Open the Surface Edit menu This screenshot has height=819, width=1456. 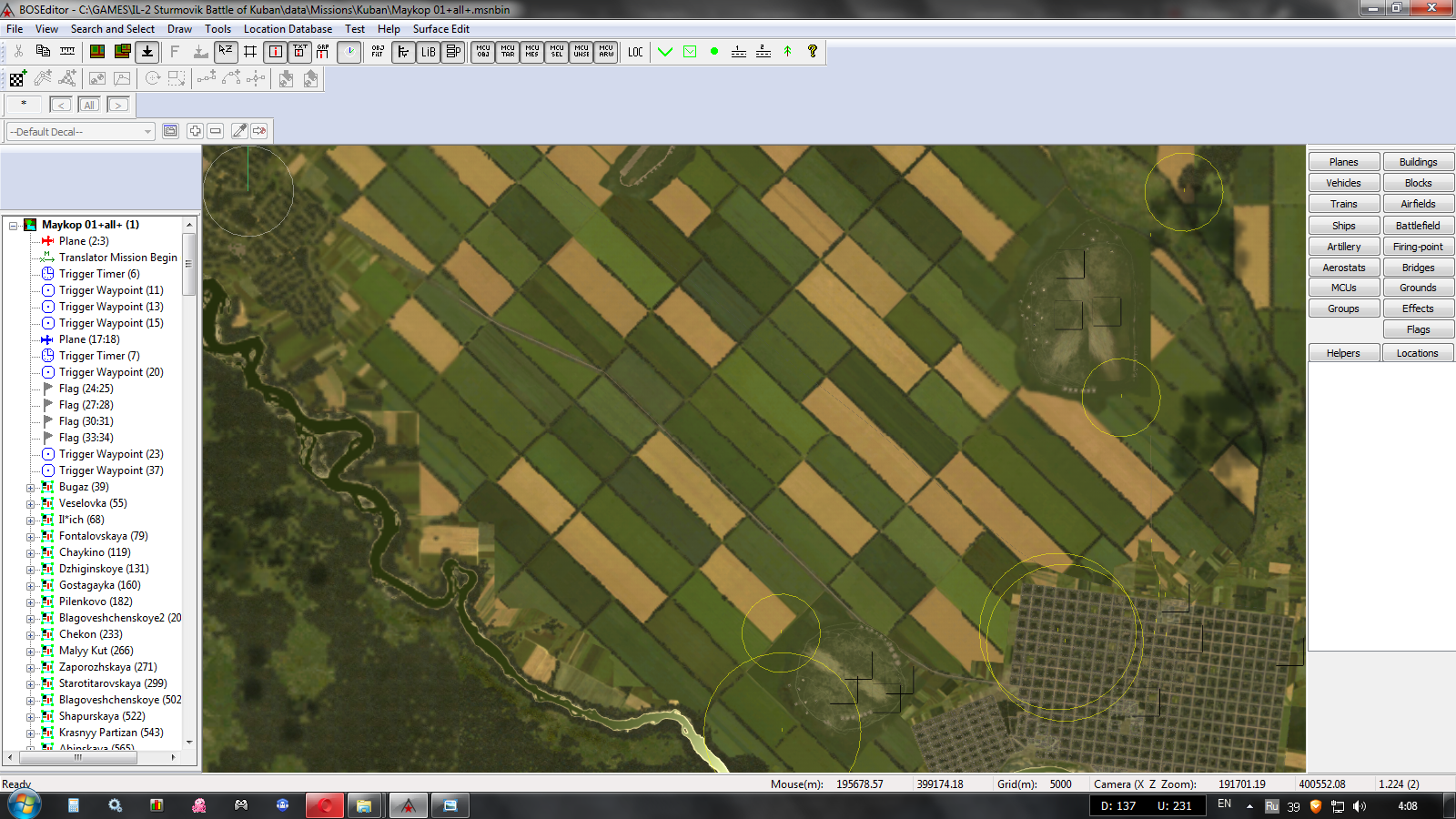440,29
